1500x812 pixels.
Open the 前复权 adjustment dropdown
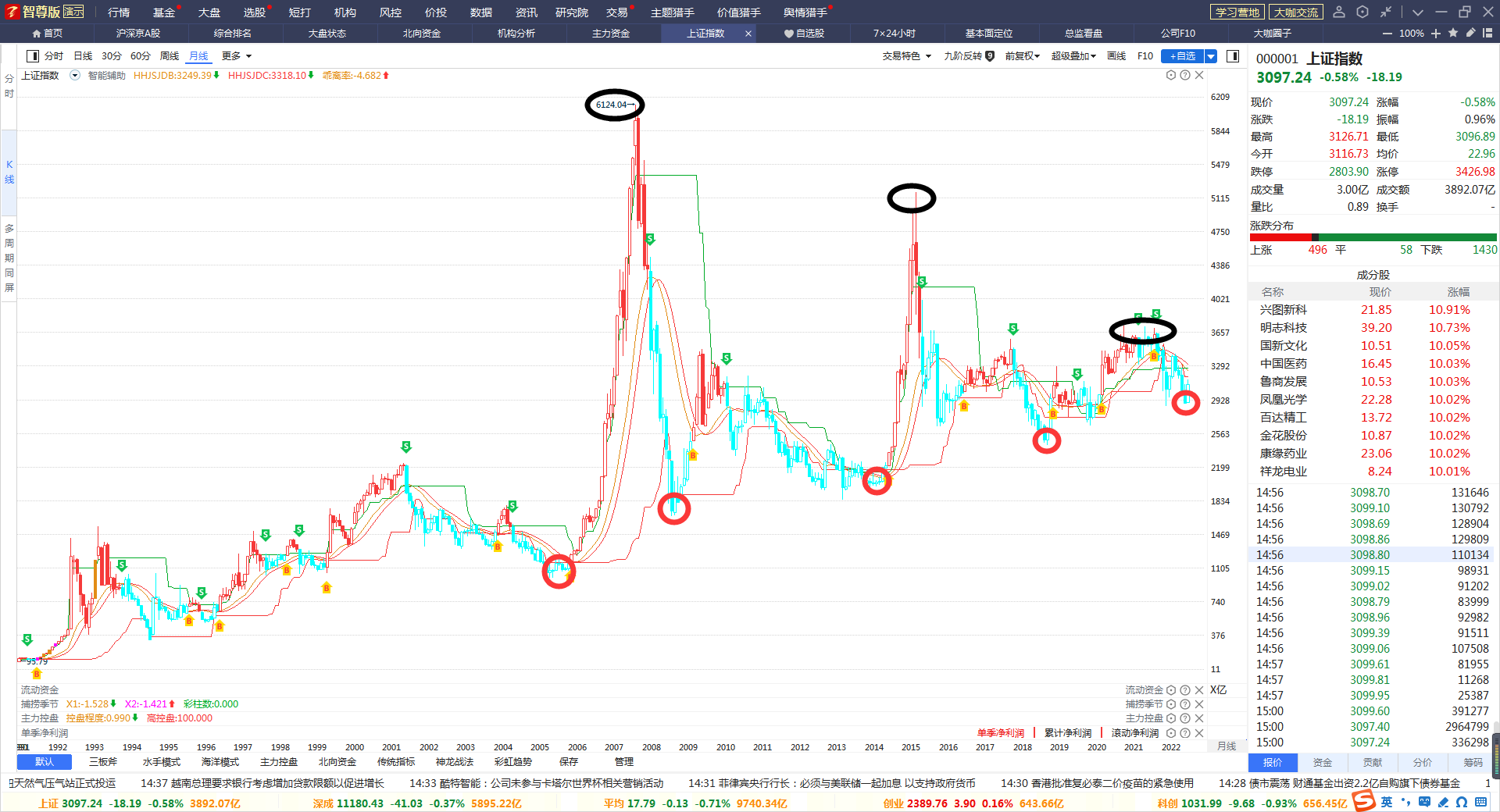(x=1023, y=56)
